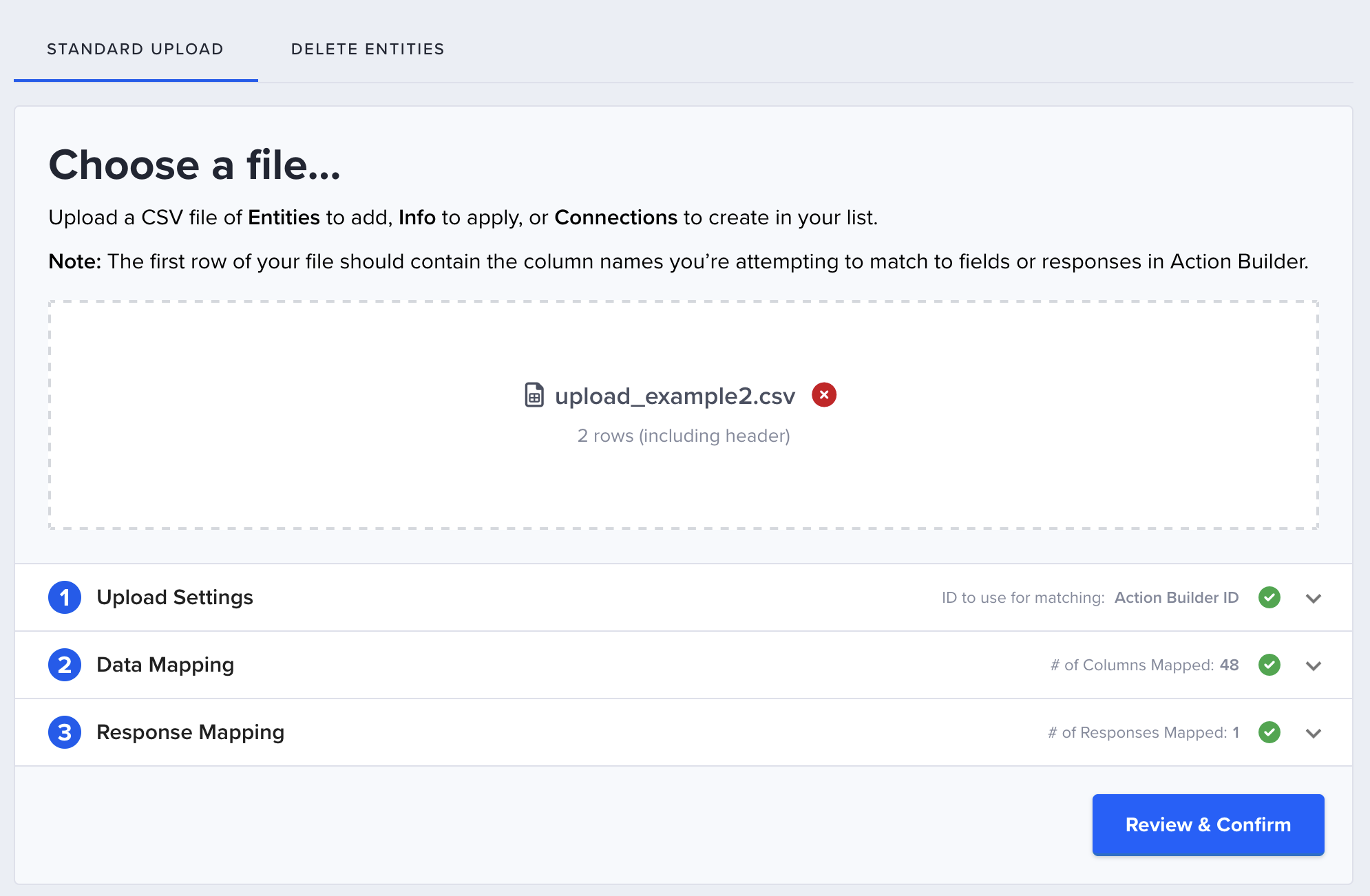Expand the Response Mapping chevron

(1313, 733)
